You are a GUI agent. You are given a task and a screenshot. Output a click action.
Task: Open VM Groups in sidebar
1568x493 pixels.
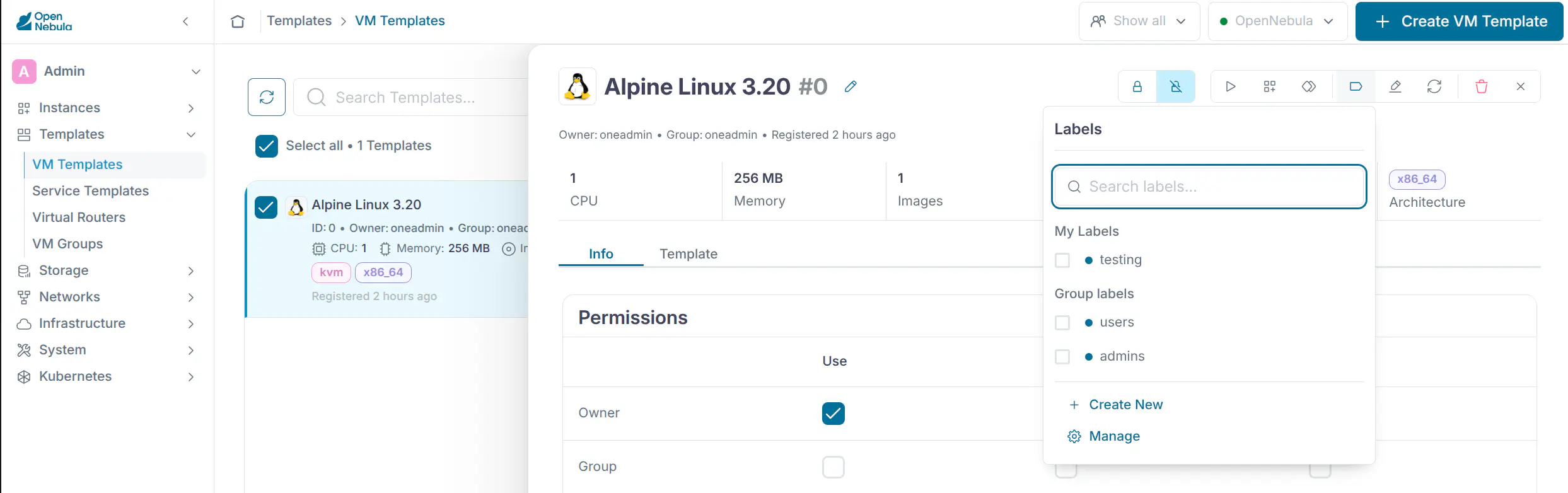pos(67,244)
